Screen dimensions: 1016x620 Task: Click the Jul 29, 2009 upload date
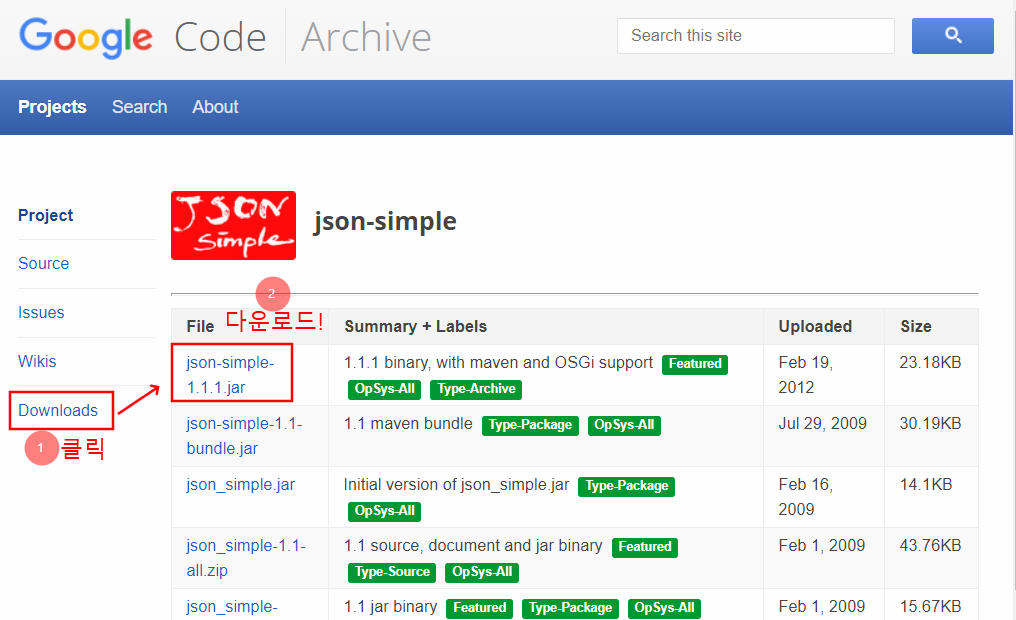point(822,424)
